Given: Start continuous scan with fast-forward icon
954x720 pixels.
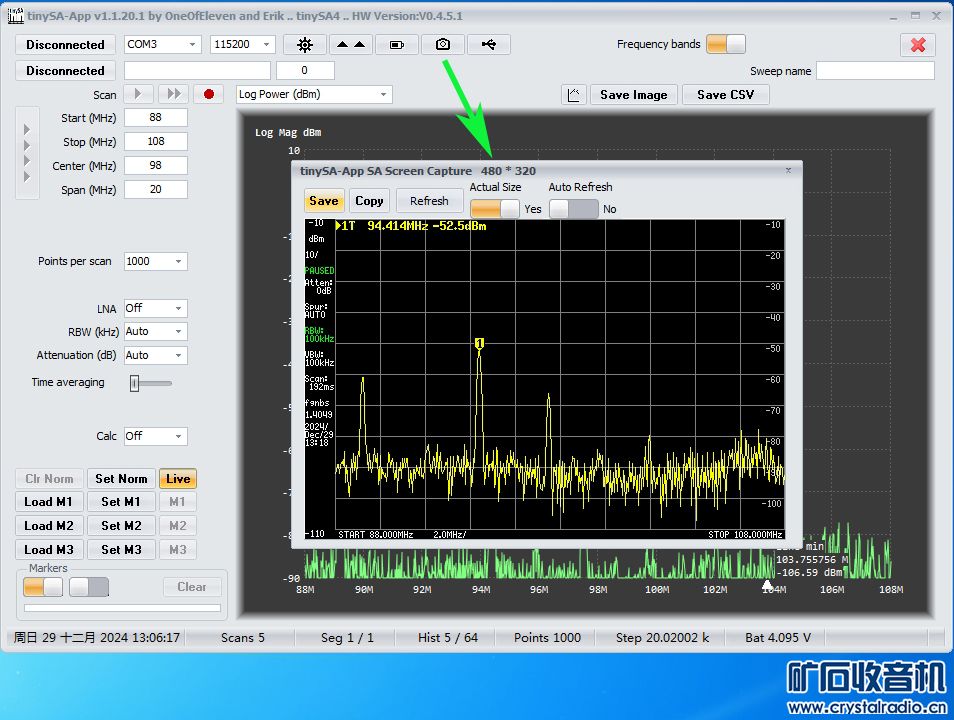Looking at the screenshot, I should pos(173,94).
